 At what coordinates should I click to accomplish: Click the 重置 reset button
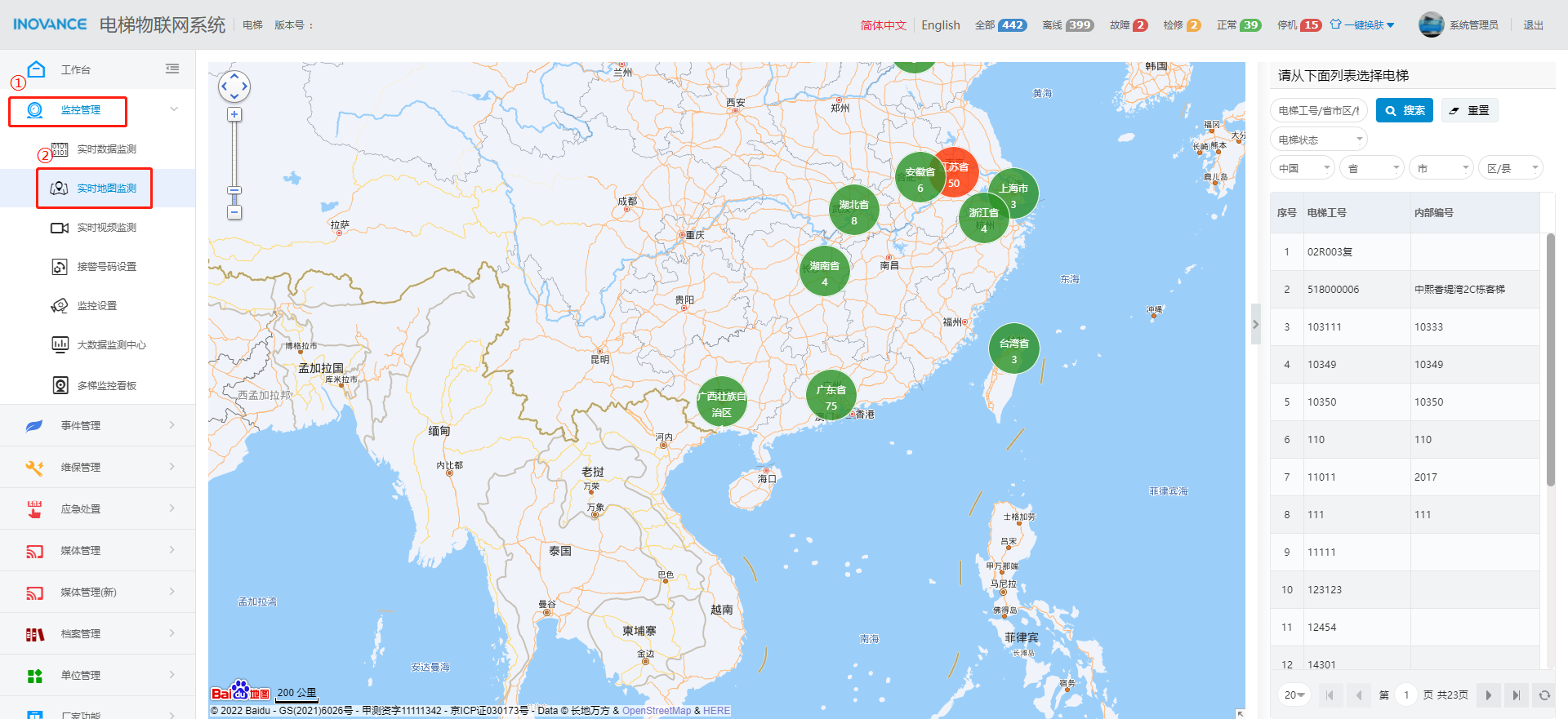(x=1469, y=110)
